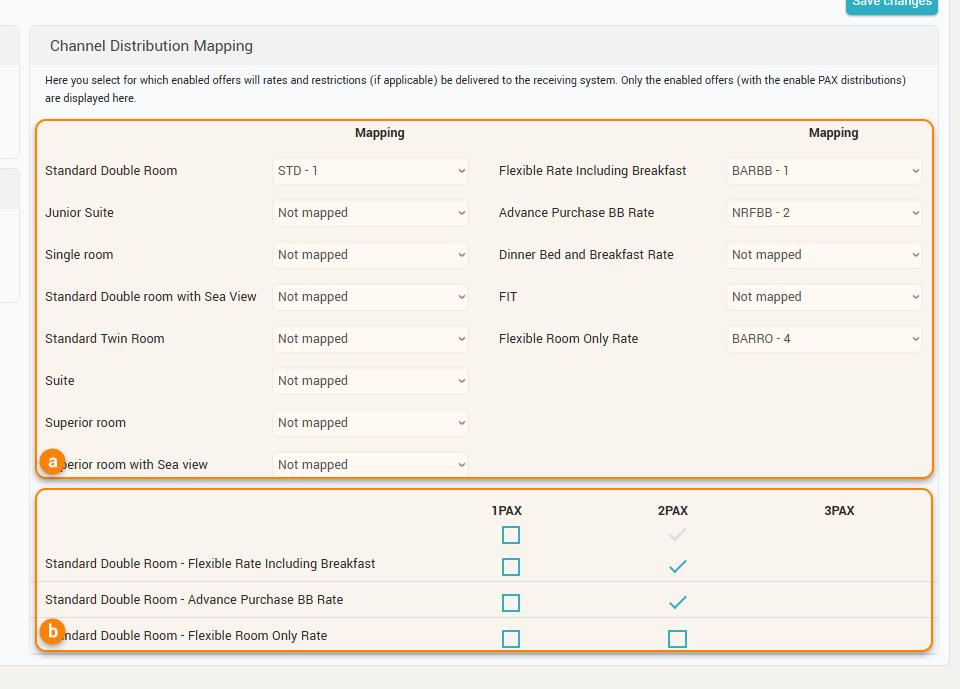Uncheck 2PAX for Advance Purchase BB Rate
The image size is (960, 689).
pos(677,603)
